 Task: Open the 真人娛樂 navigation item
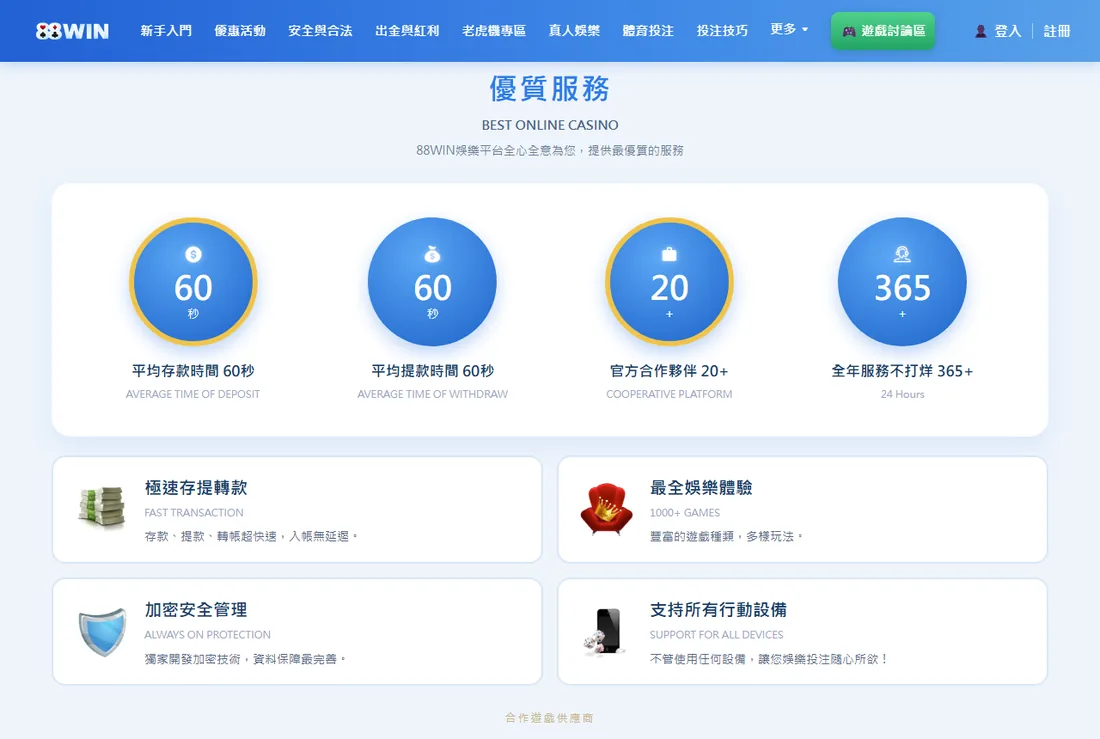pos(574,31)
